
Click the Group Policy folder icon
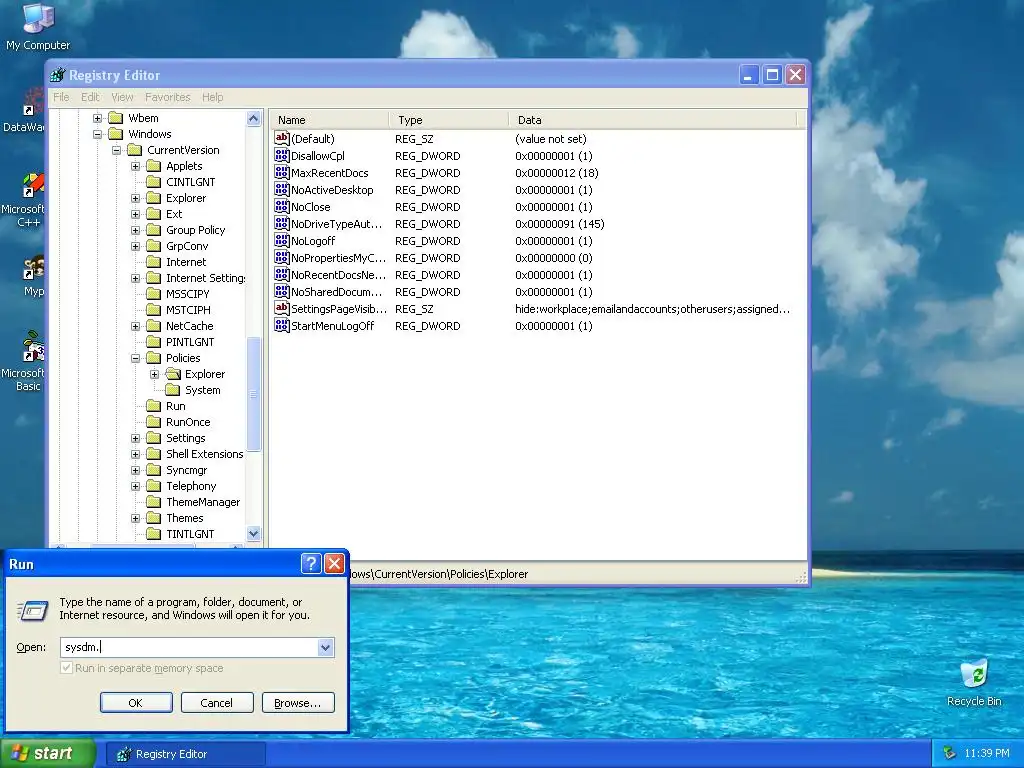click(x=153, y=230)
